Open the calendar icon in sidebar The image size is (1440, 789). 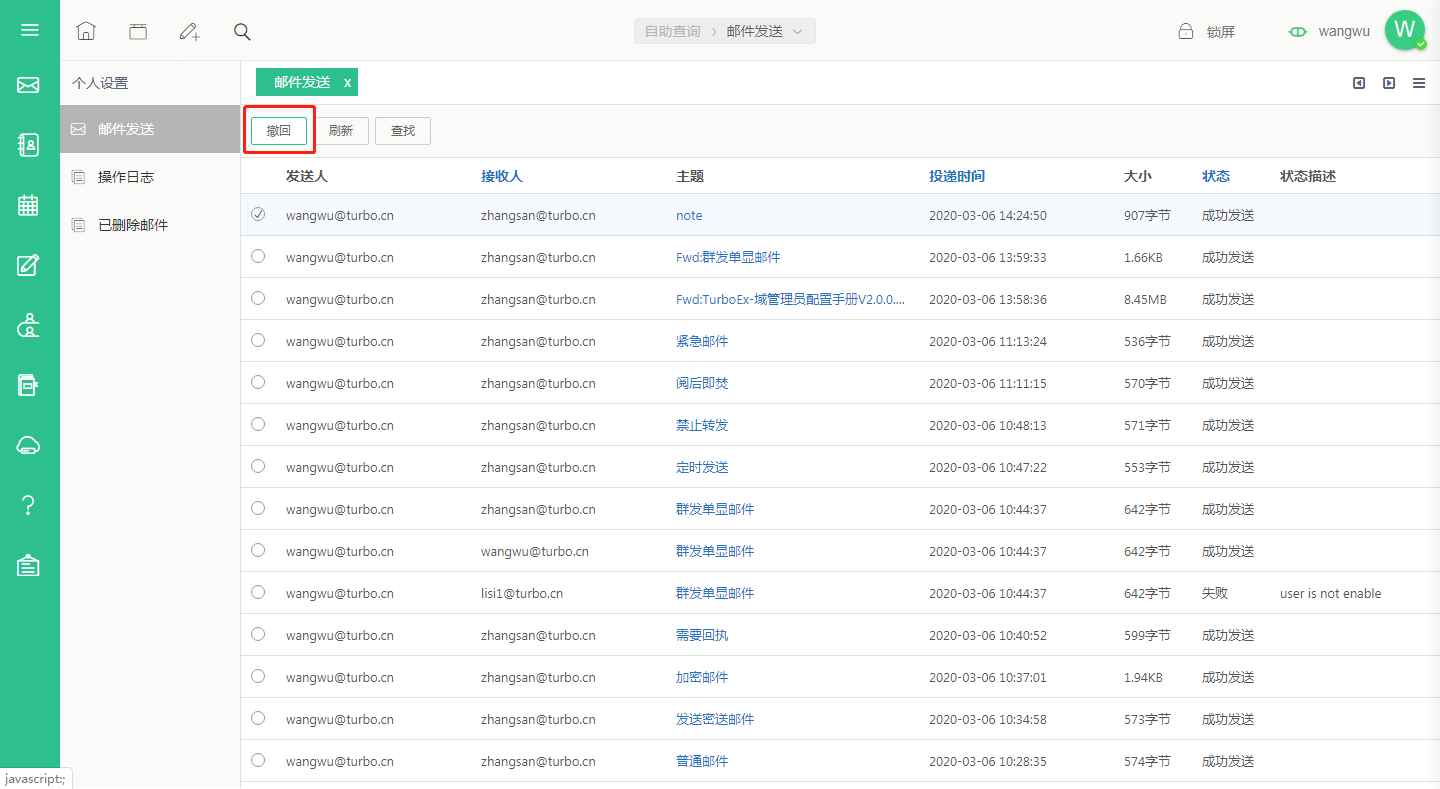[28, 205]
